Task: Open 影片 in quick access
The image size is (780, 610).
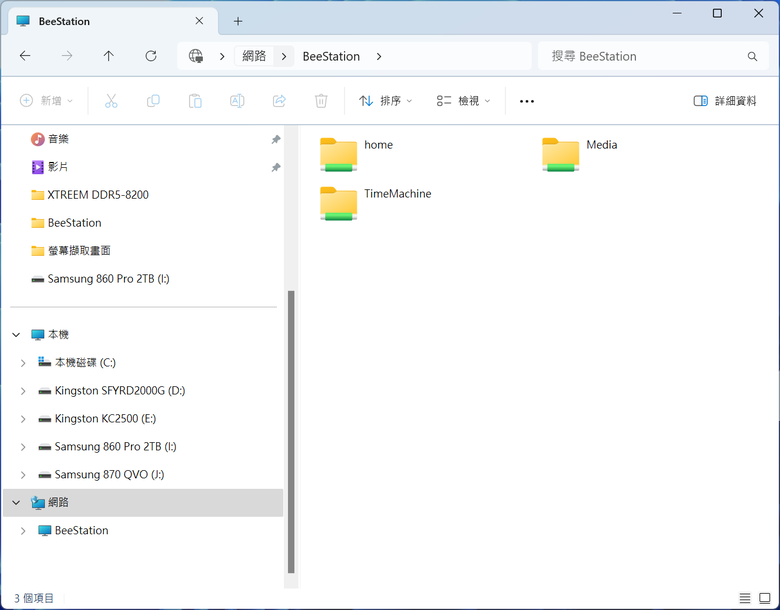Action: point(58,167)
